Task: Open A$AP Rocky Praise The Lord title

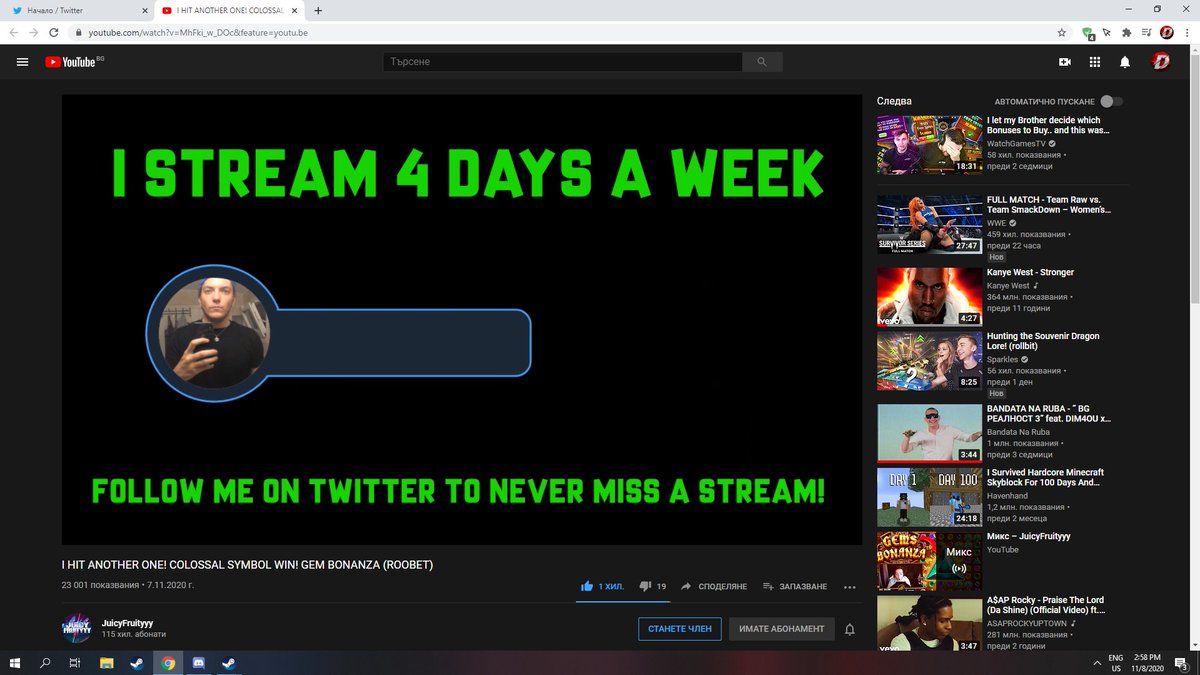Action: pyautogui.click(x=1048, y=606)
